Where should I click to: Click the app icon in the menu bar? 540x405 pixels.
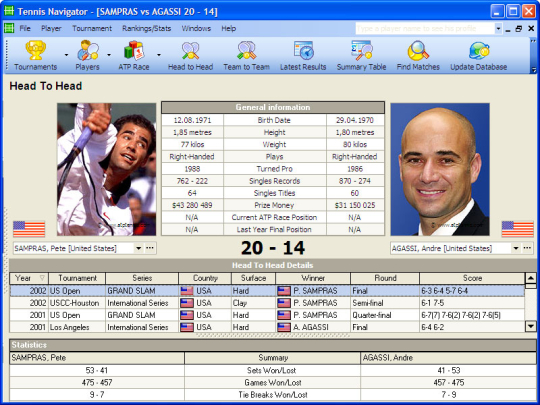tap(9, 28)
